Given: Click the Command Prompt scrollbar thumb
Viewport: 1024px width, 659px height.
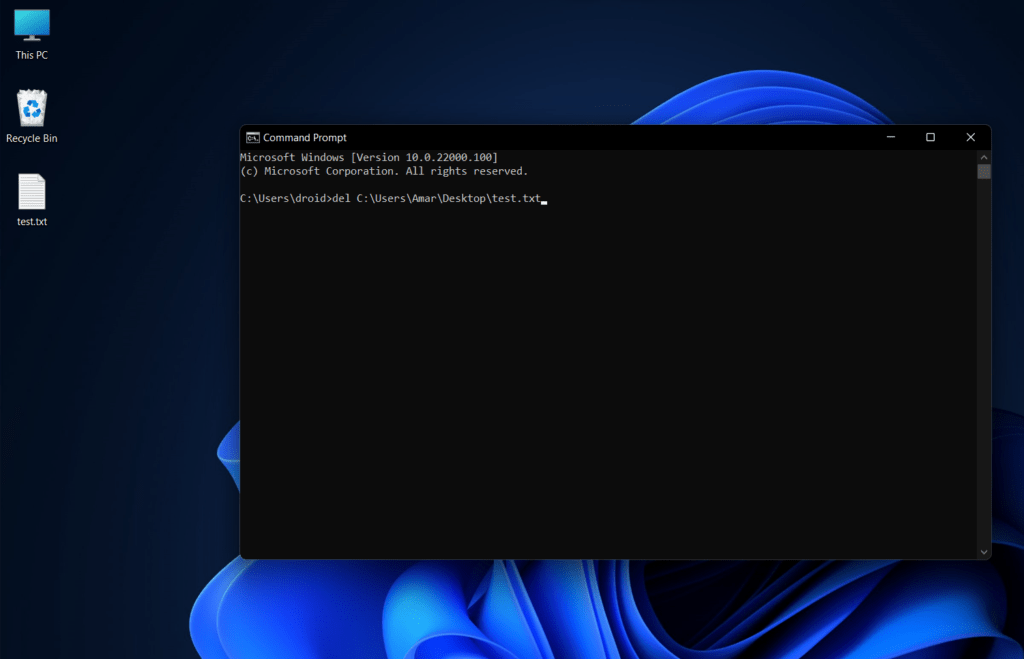Looking at the screenshot, I should 984,172.
